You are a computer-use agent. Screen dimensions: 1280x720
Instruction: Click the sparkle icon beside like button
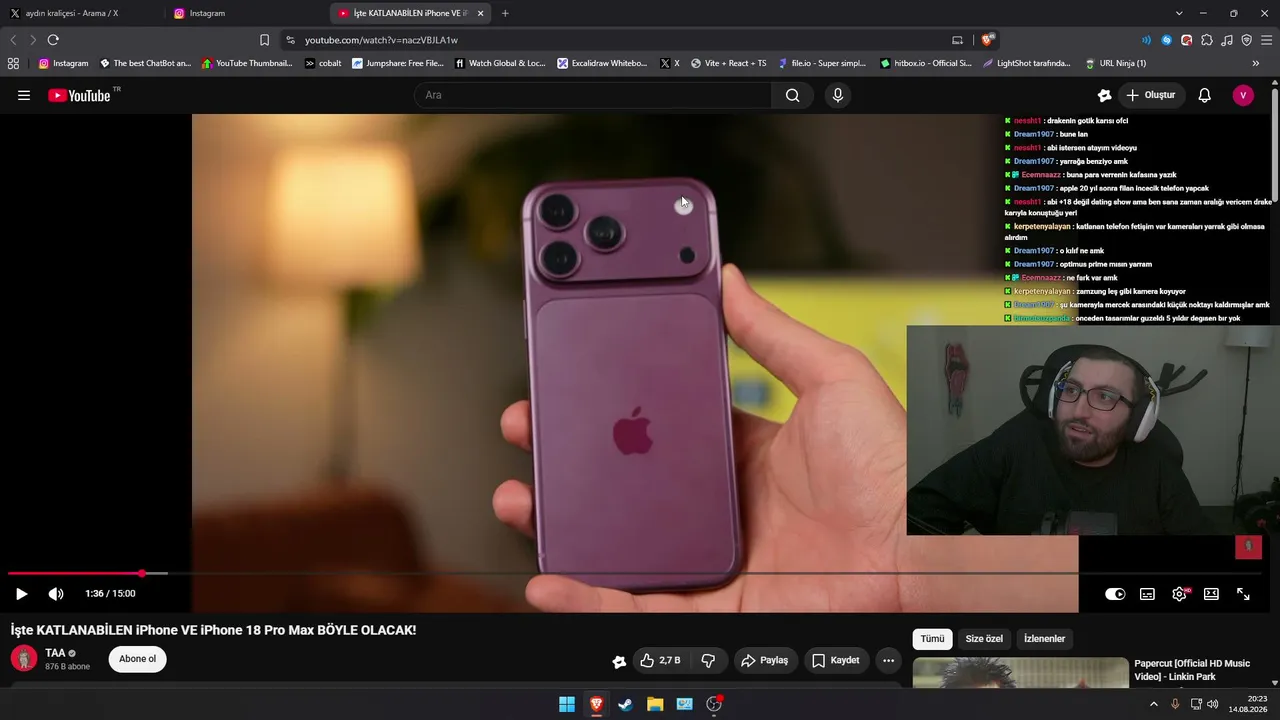(x=619, y=661)
